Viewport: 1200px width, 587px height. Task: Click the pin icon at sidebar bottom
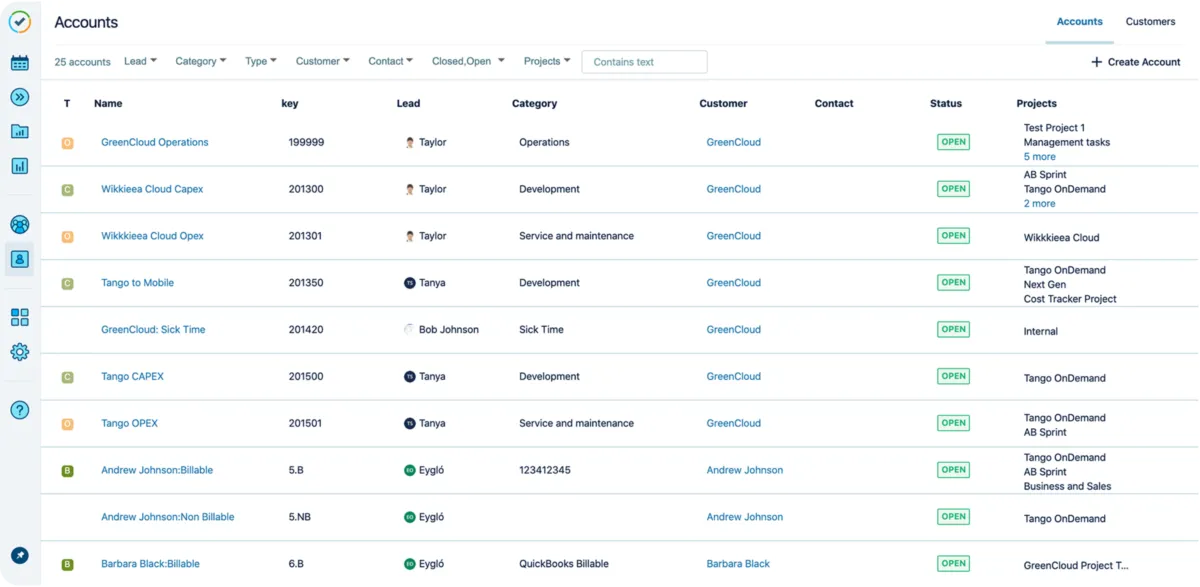click(19, 555)
